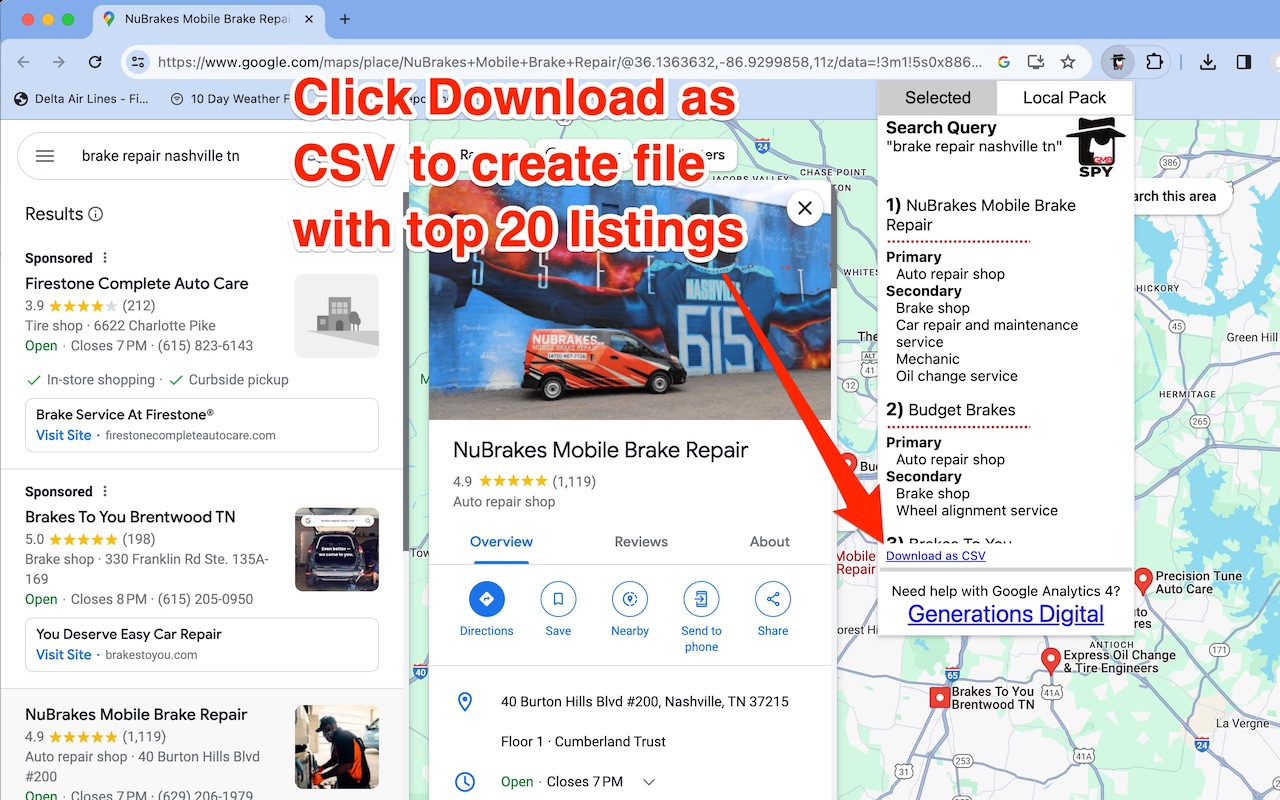The image size is (1280, 800).
Task: Click the Download as CSV link
Action: 936,555
